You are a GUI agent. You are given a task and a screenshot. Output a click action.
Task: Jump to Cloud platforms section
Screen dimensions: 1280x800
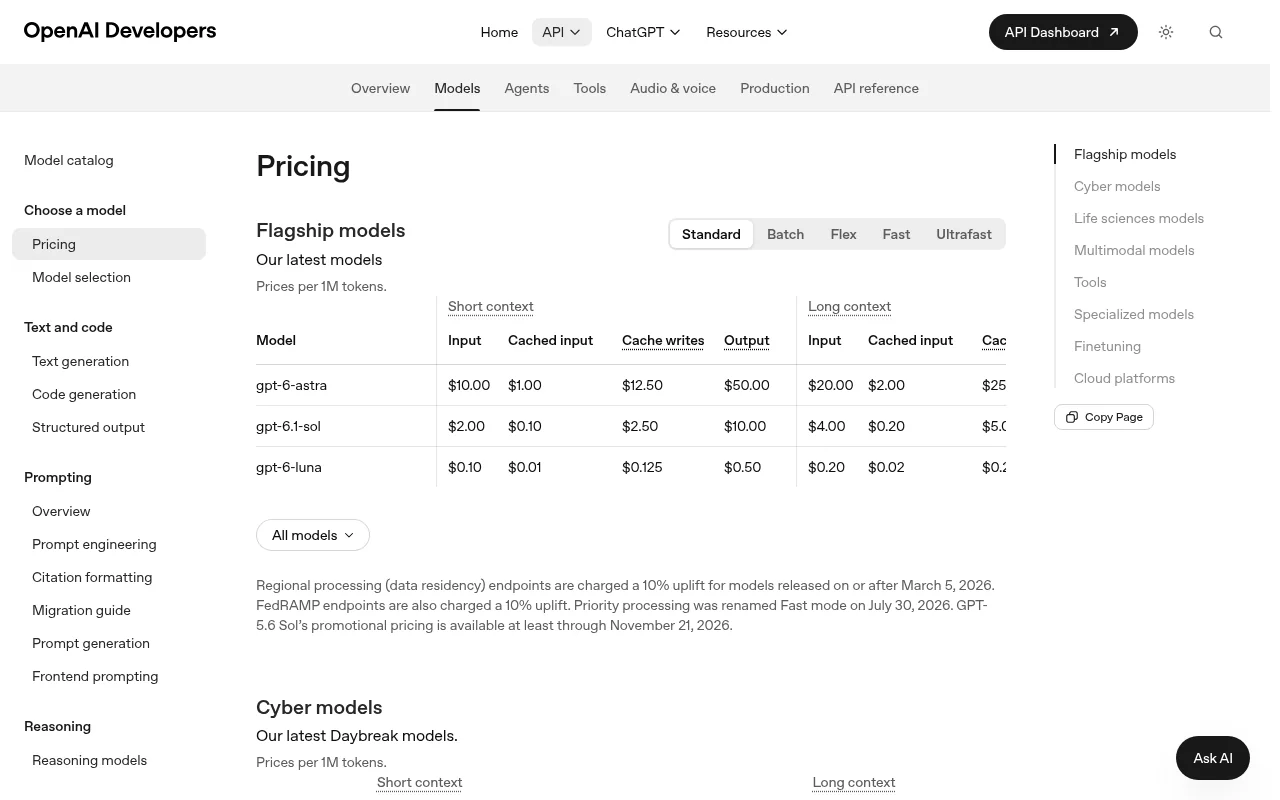[x=1124, y=378]
